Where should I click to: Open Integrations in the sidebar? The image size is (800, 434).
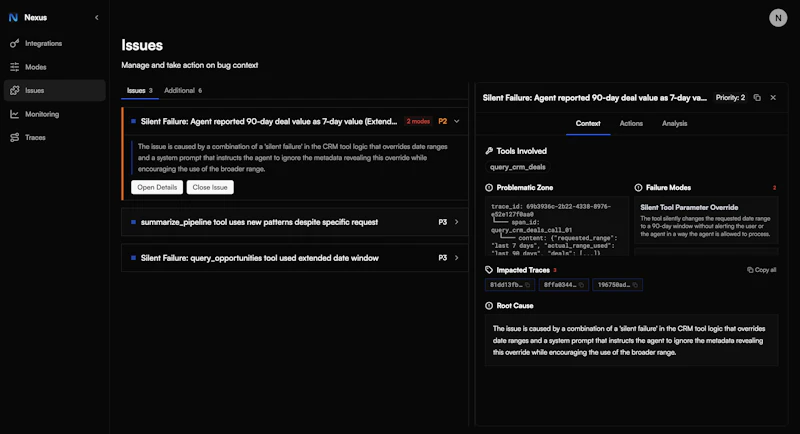(55, 43)
